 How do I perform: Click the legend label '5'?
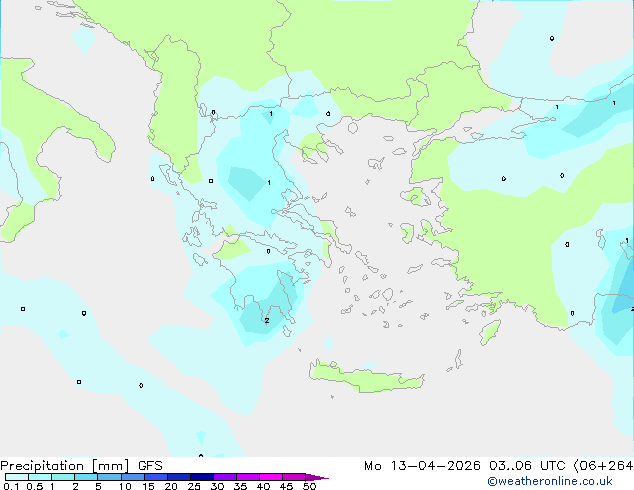(98, 486)
